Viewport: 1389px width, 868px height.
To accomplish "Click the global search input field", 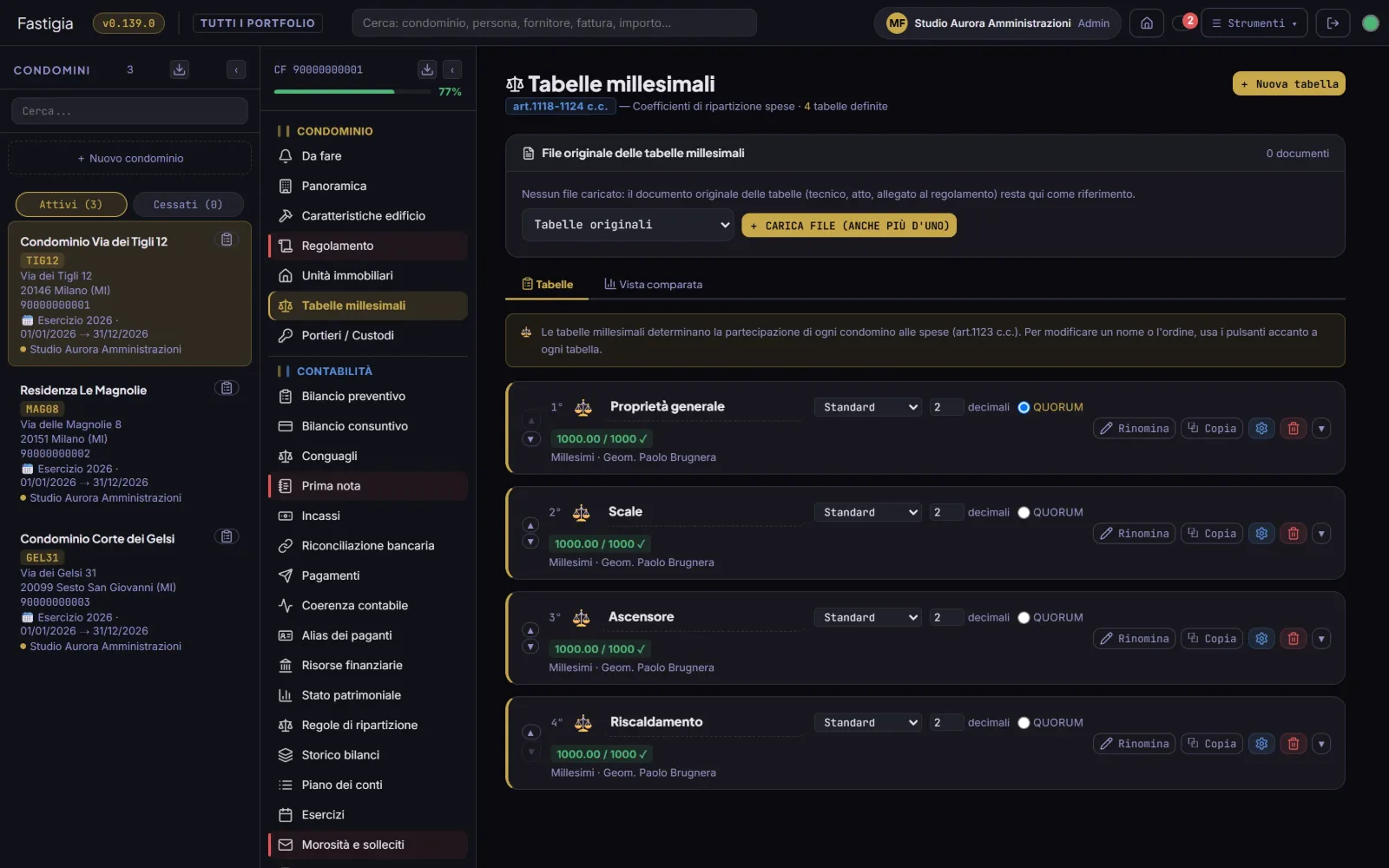I will point(554,23).
